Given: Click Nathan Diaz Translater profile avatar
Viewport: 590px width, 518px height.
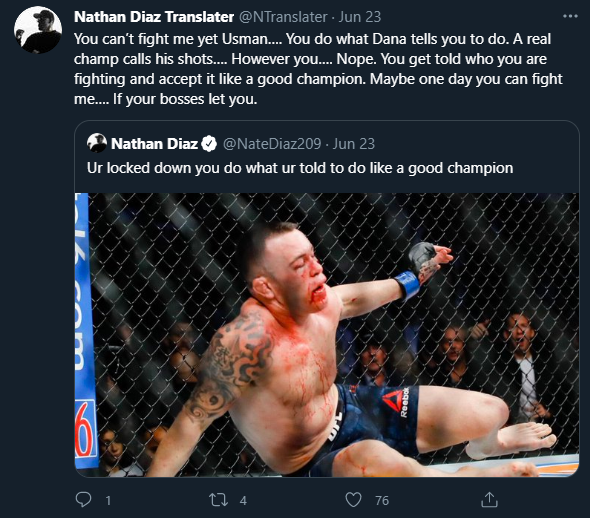Looking at the screenshot, I should coord(38,30).
